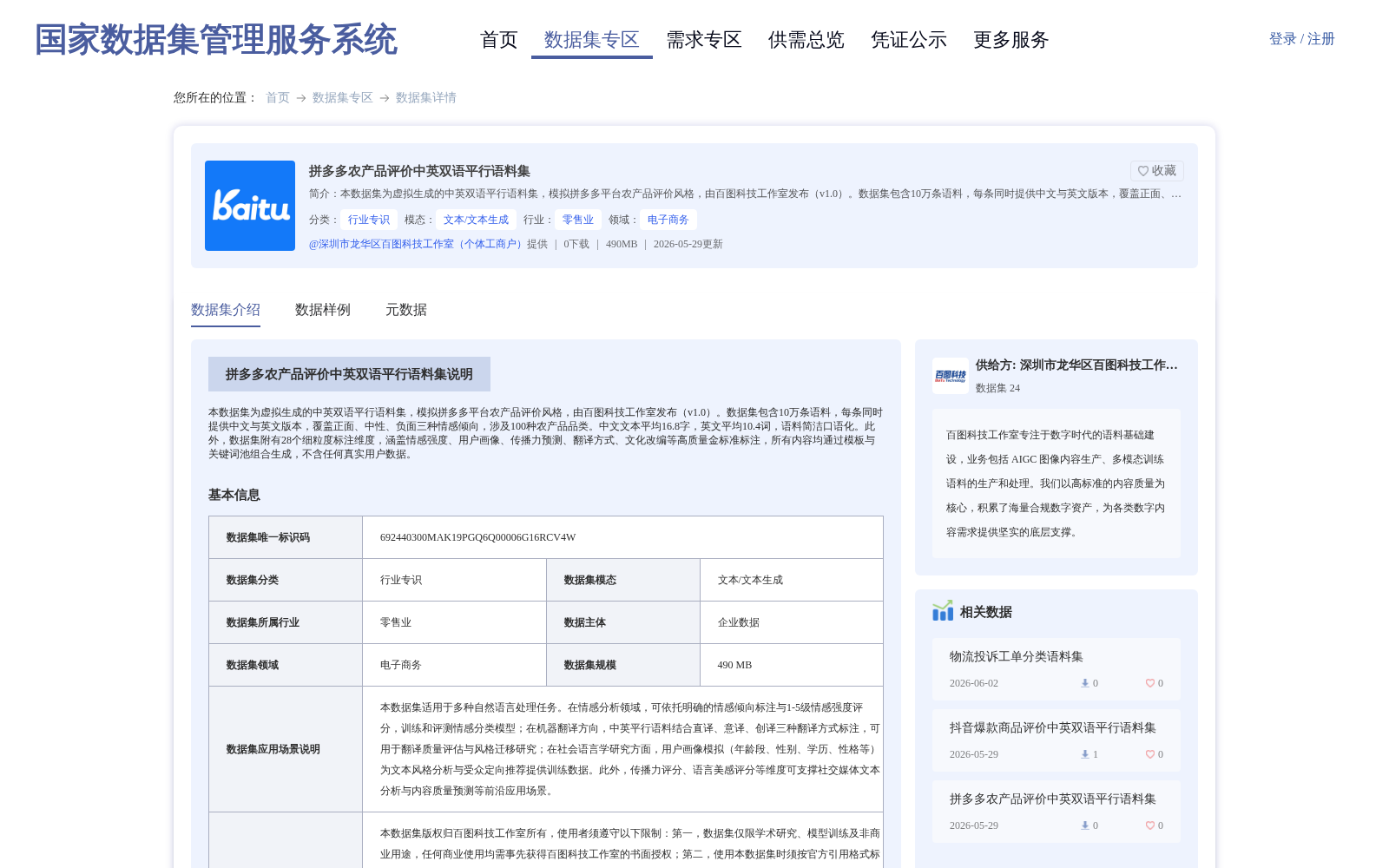Click heart icon on 抖音爆款商品评价 card

(1149, 754)
